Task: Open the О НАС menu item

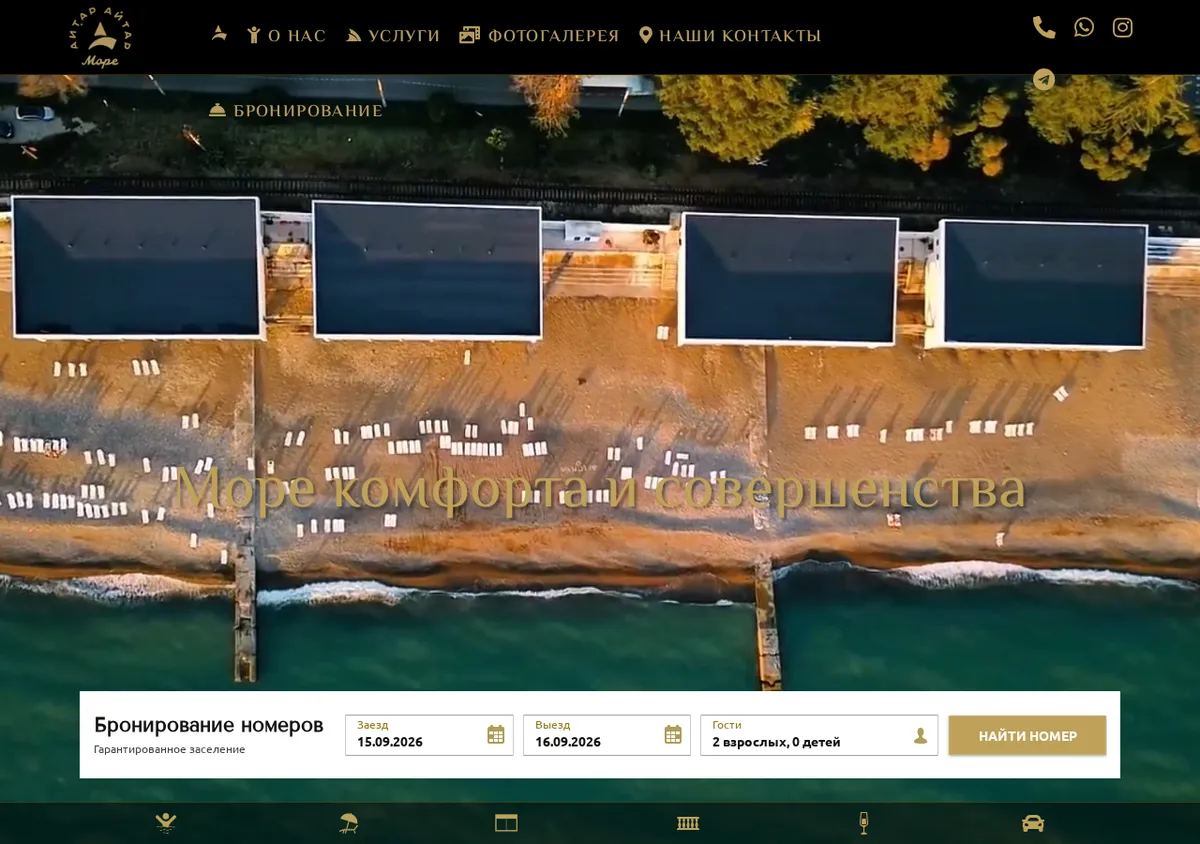Action: (x=287, y=36)
